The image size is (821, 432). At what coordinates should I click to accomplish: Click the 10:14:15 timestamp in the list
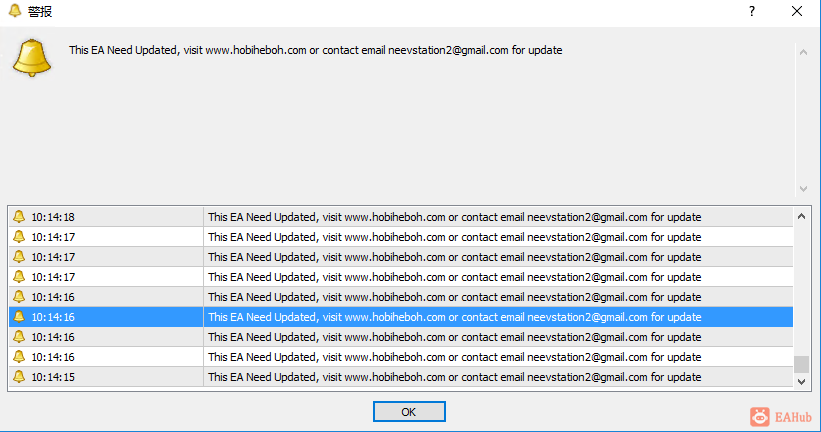coord(53,377)
